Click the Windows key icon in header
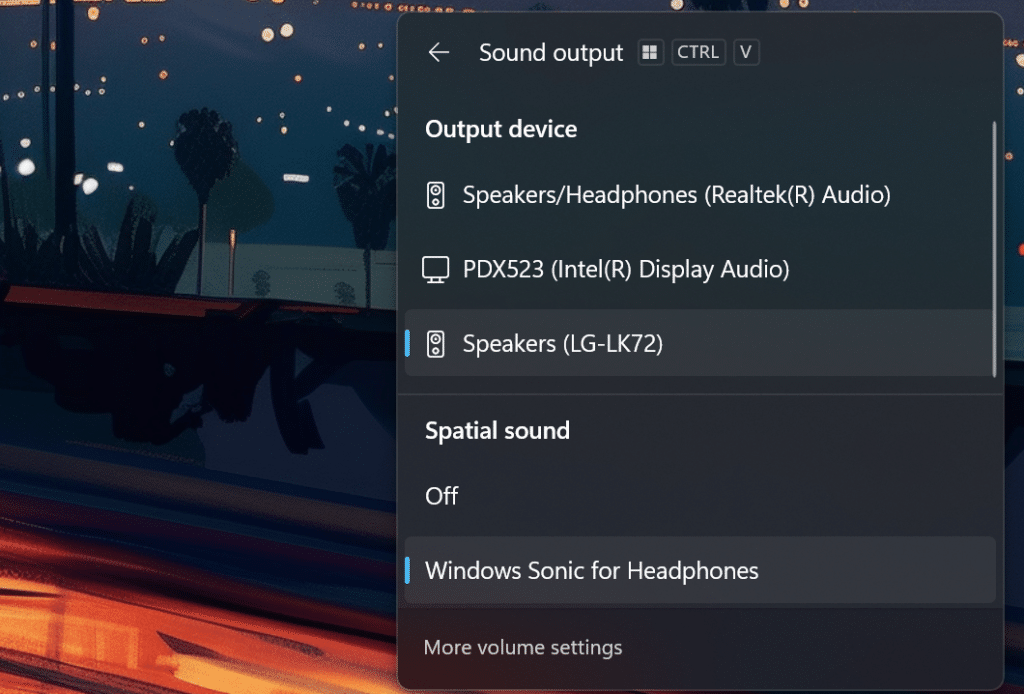 point(650,52)
